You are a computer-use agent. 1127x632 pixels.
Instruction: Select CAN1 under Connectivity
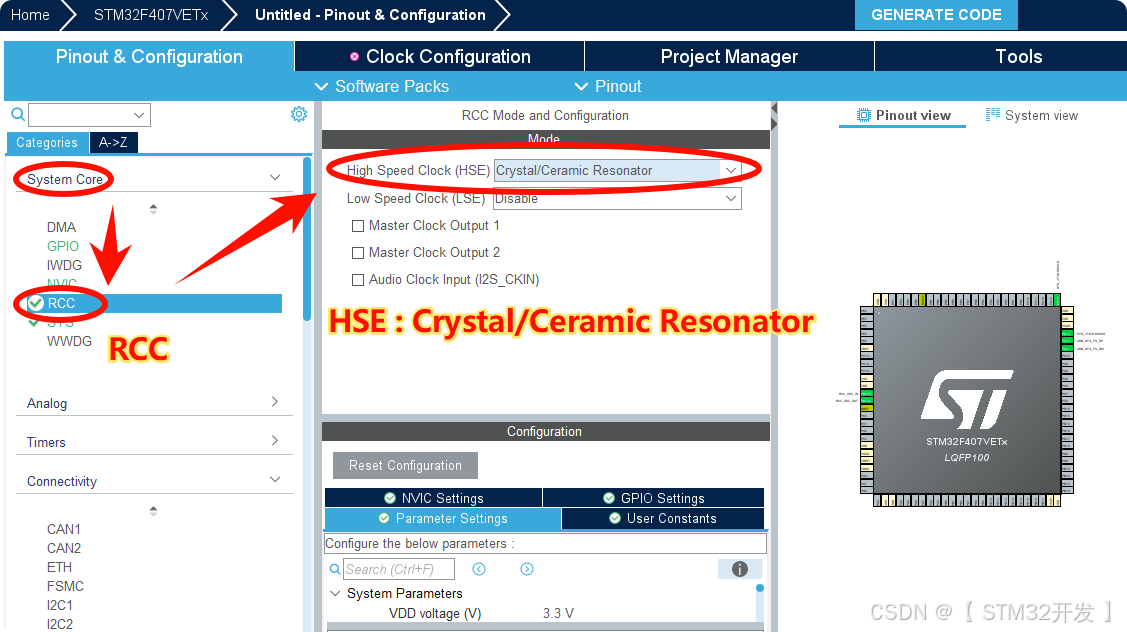pyautogui.click(x=63, y=529)
